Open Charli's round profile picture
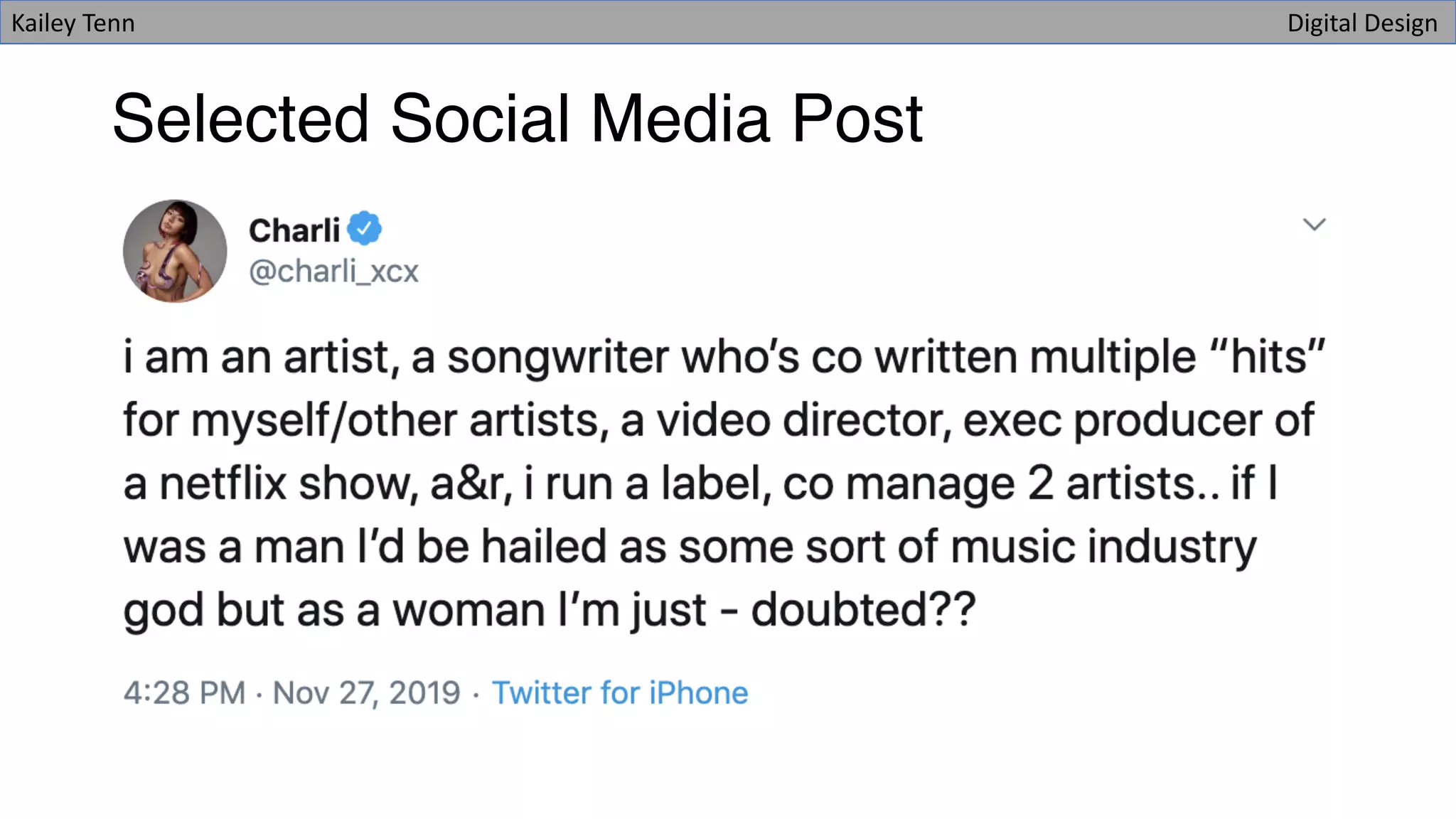Image resolution: width=1456 pixels, height=819 pixels. point(175,251)
